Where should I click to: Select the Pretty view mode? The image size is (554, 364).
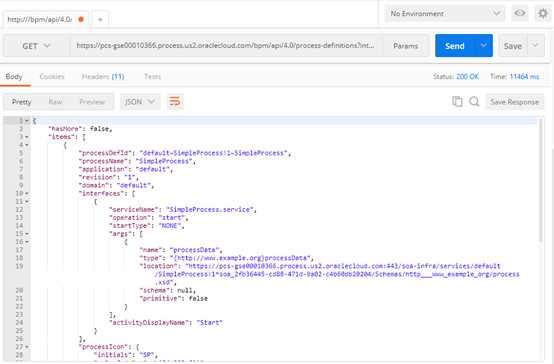tap(22, 102)
